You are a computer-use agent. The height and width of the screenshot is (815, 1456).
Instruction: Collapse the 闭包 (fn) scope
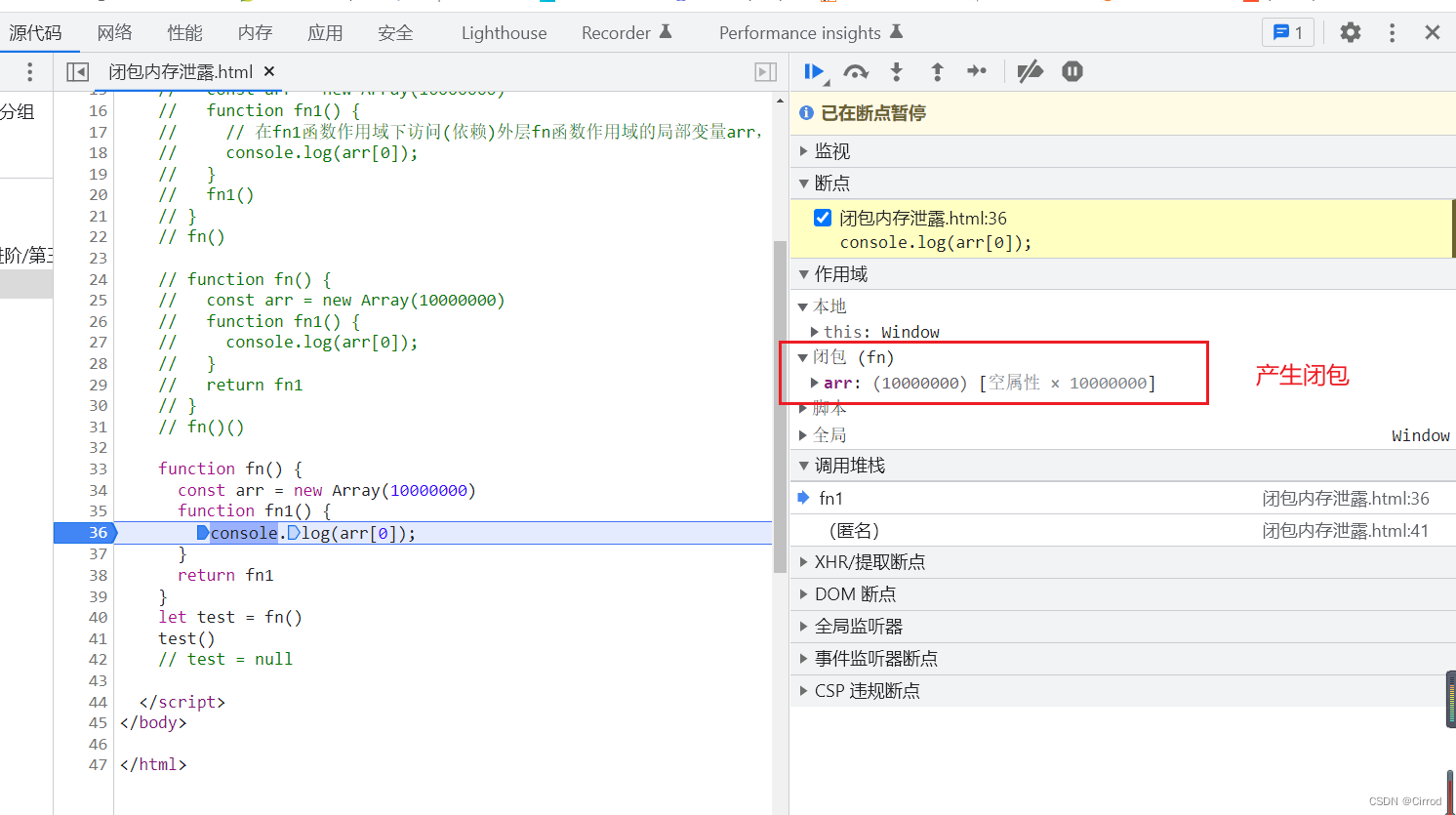tap(803, 357)
